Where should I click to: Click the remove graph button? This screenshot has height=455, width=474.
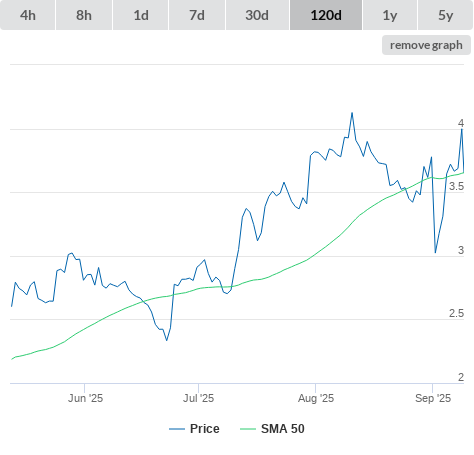pyautogui.click(x=426, y=45)
